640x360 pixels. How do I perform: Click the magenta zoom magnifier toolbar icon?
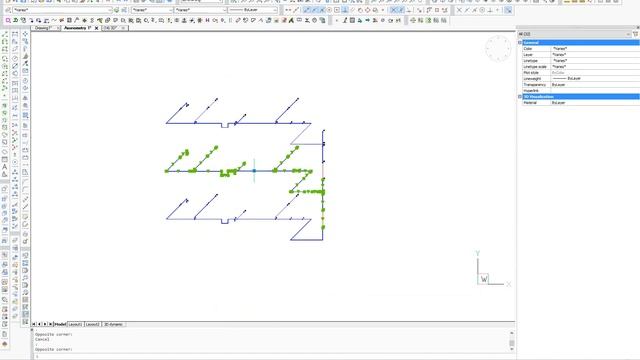click(8, 20)
